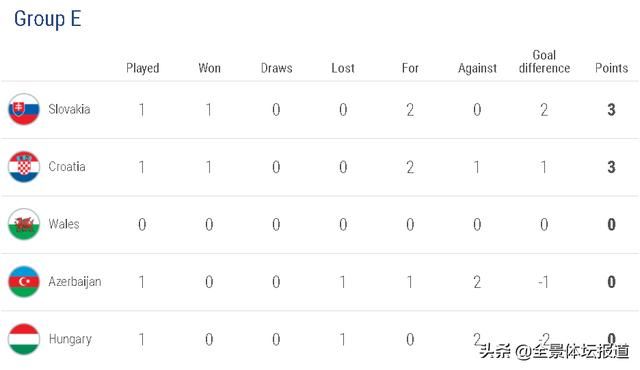
Task: Click the Croatia flag icon
Action: coord(24,166)
